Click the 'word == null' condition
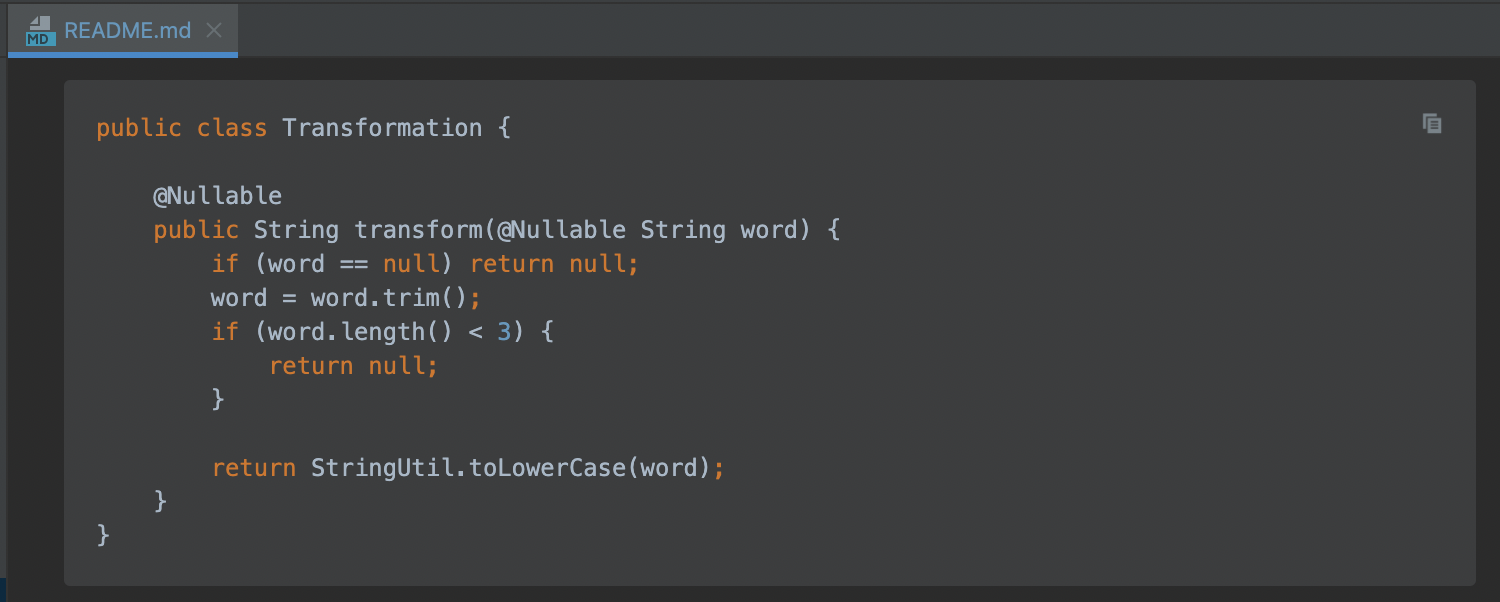 click(x=354, y=264)
